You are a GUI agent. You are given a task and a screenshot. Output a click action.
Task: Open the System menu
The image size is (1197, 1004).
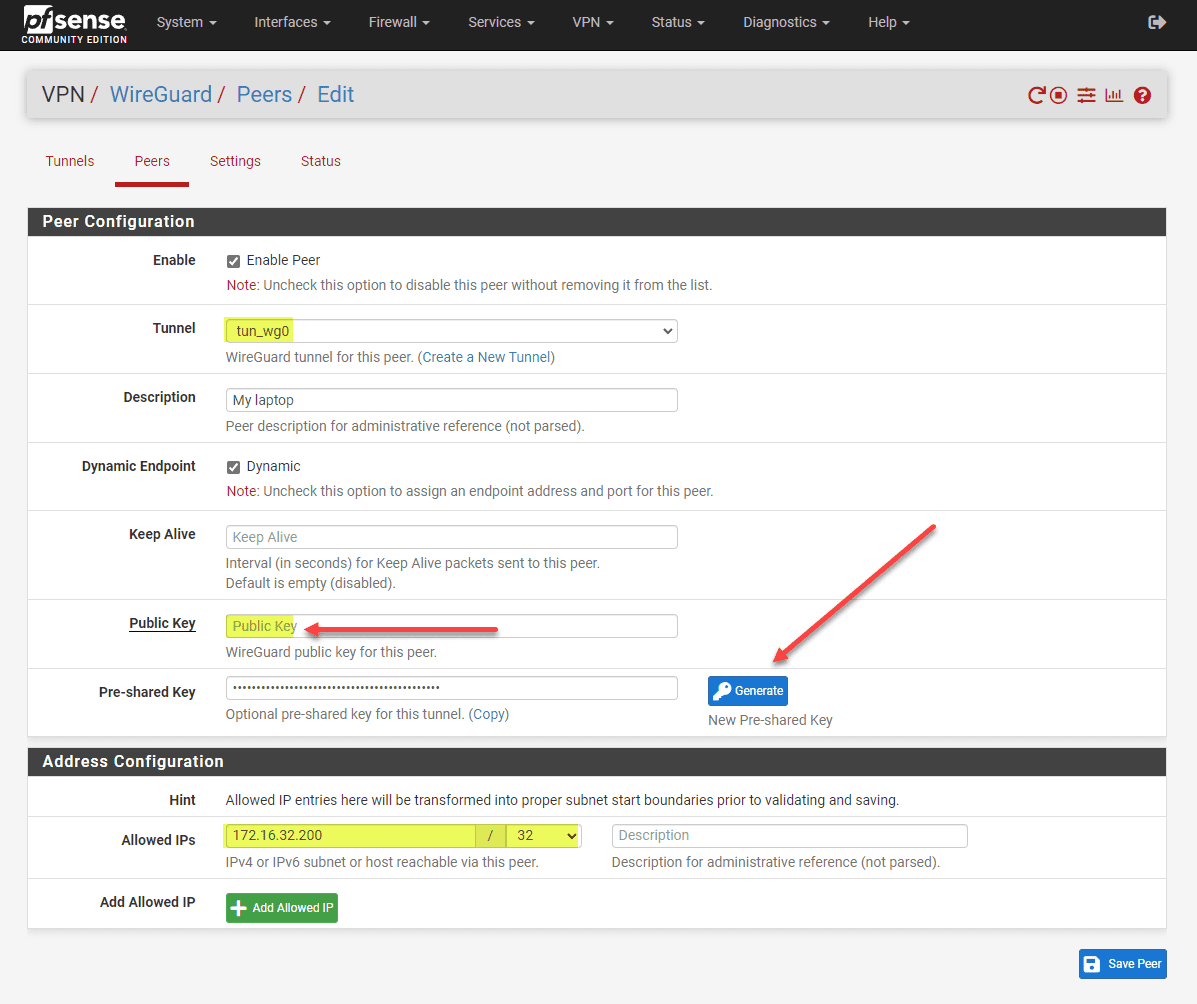186,22
